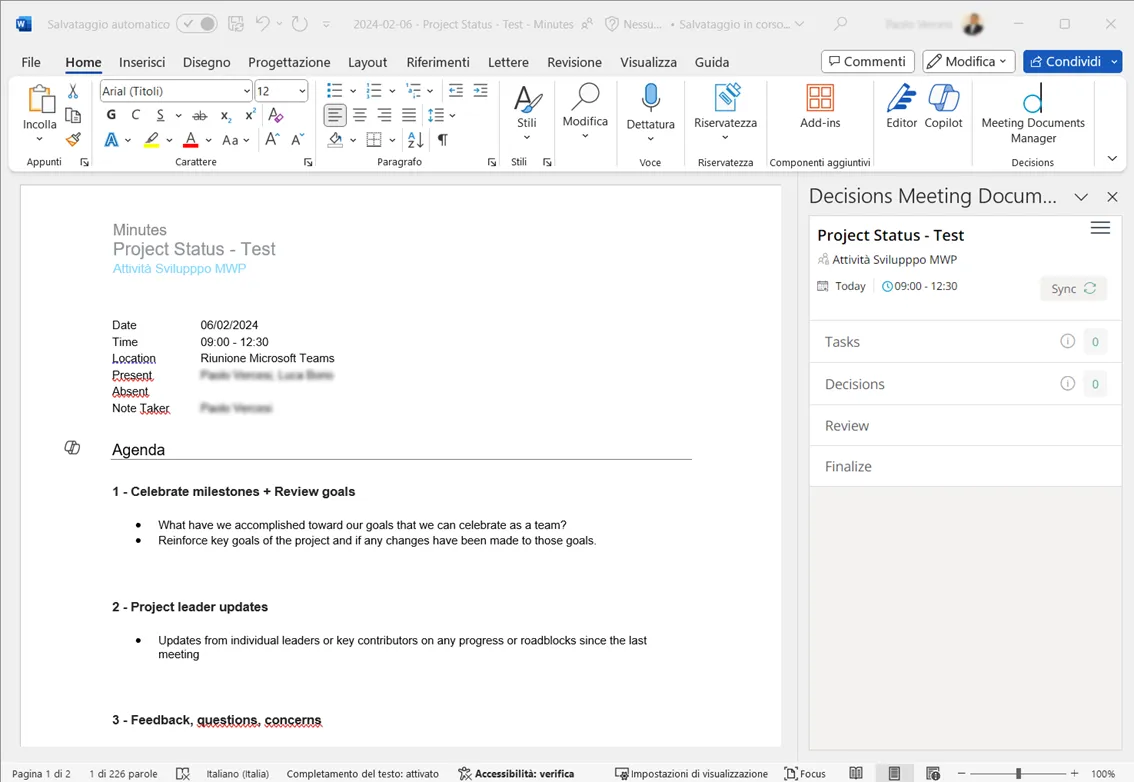Select the Format Painter brush icon
This screenshot has width=1134, height=782.
click(x=72, y=139)
